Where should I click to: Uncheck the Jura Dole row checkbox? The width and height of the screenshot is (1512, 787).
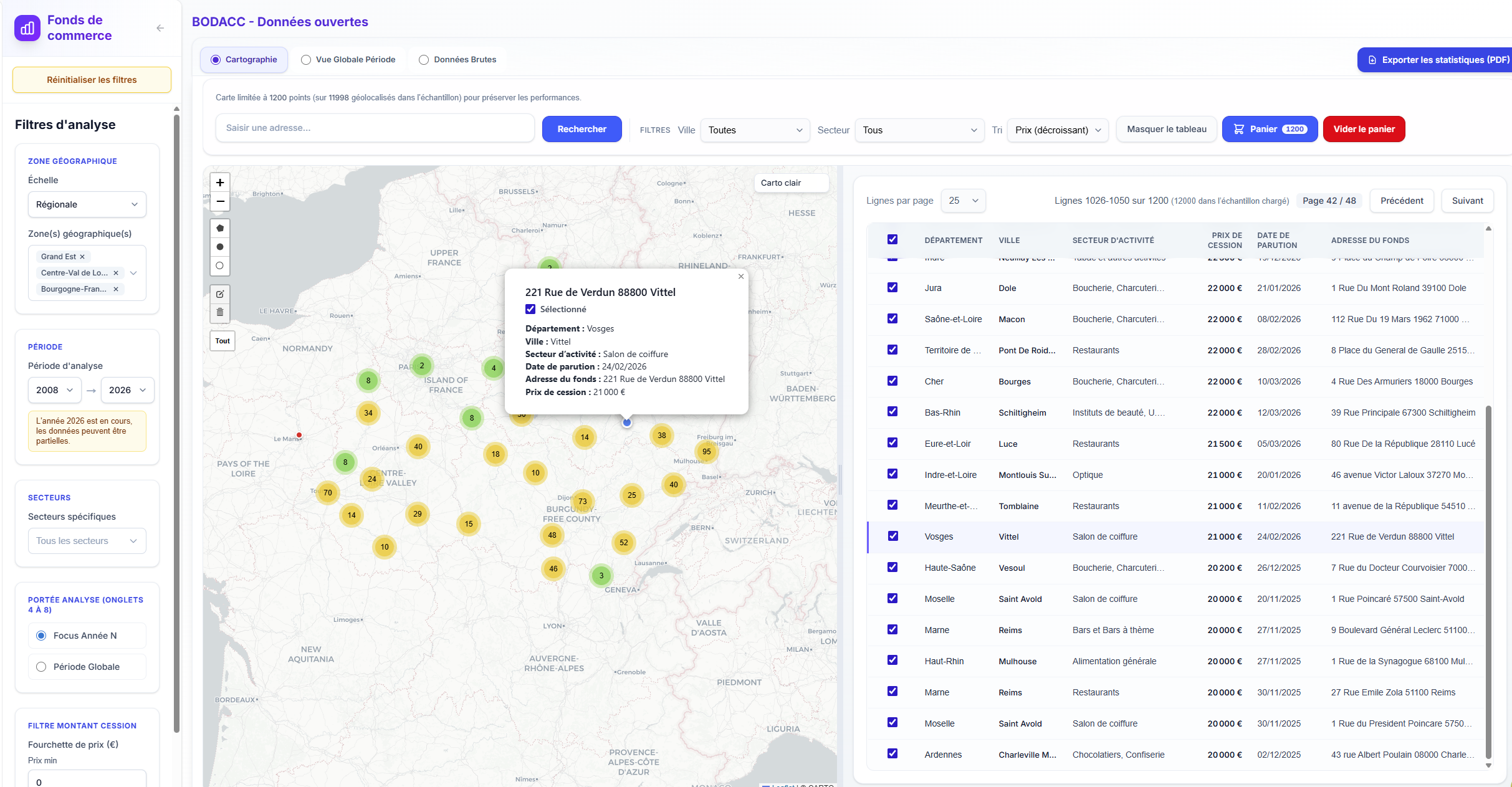pyautogui.click(x=892, y=288)
